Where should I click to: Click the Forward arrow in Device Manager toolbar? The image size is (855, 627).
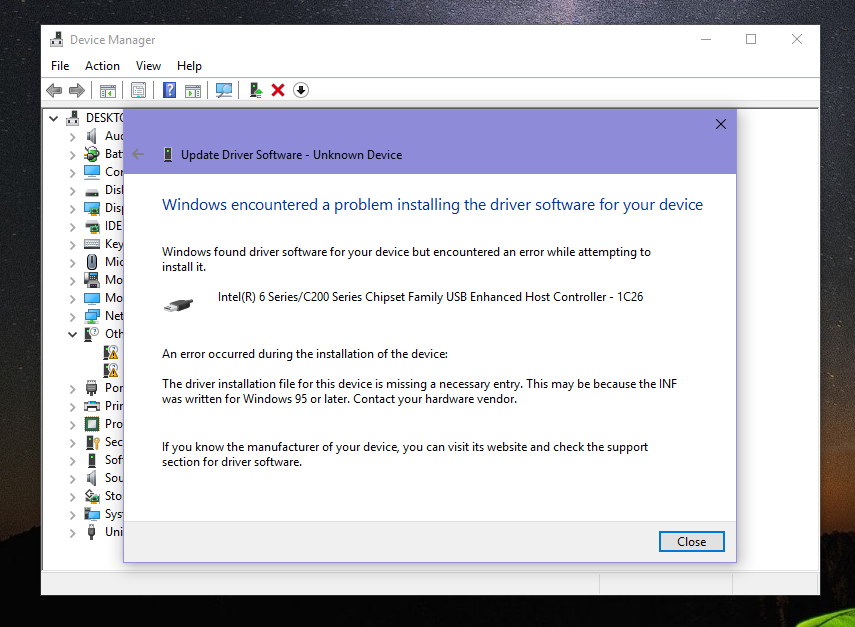(77, 91)
